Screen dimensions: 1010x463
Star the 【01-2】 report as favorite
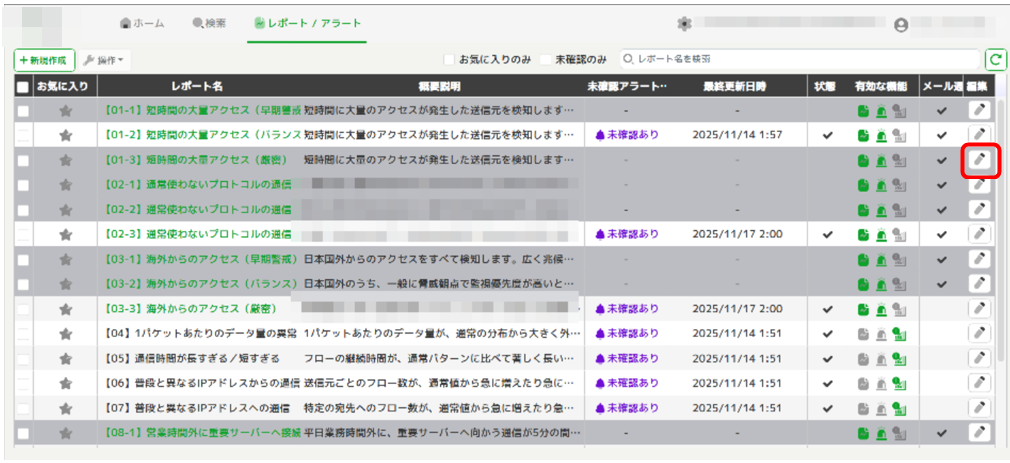(x=65, y=135)
